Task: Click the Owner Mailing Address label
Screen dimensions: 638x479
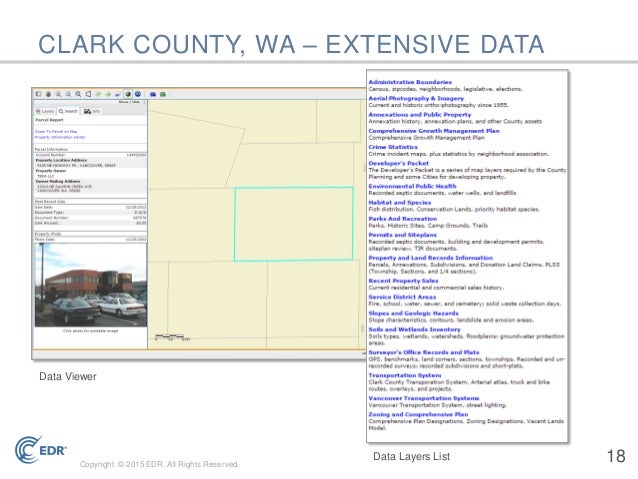Action: coord(58,182)
